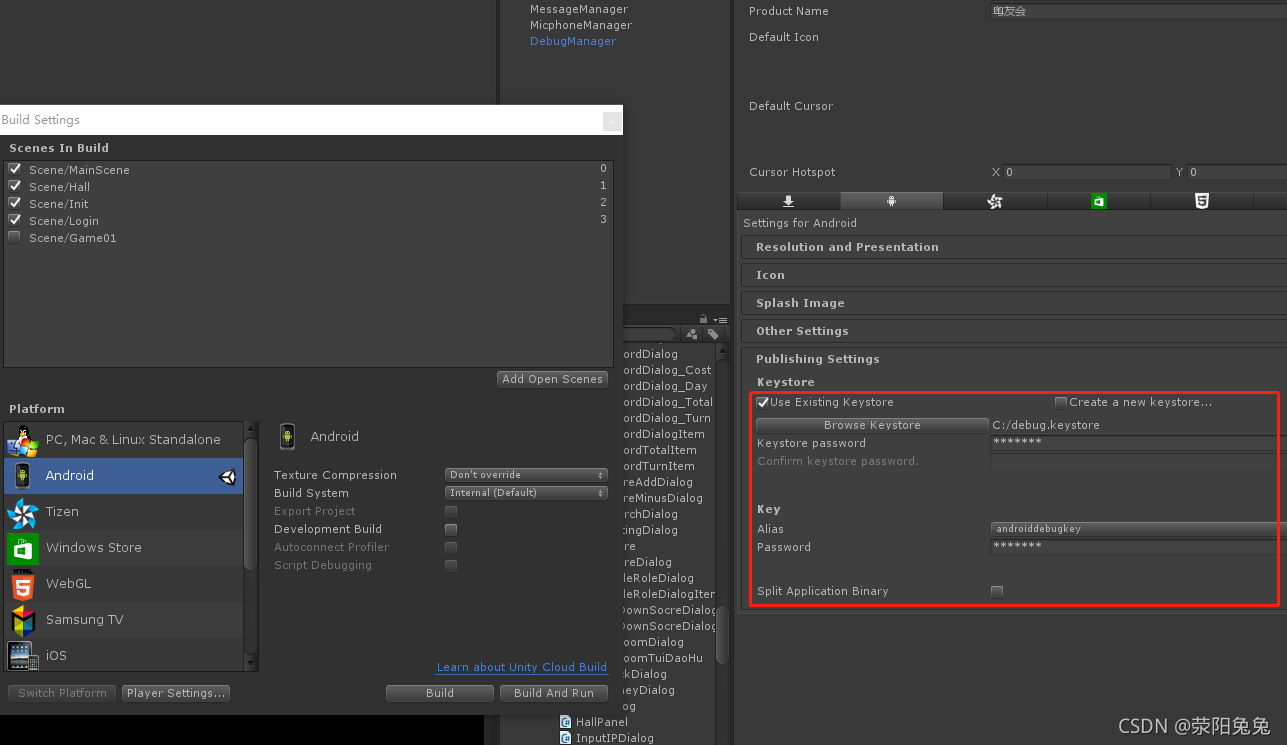Click Cursor Hotspot X value field
This screenshot has width=1287, height=745.
[1087, 172]
